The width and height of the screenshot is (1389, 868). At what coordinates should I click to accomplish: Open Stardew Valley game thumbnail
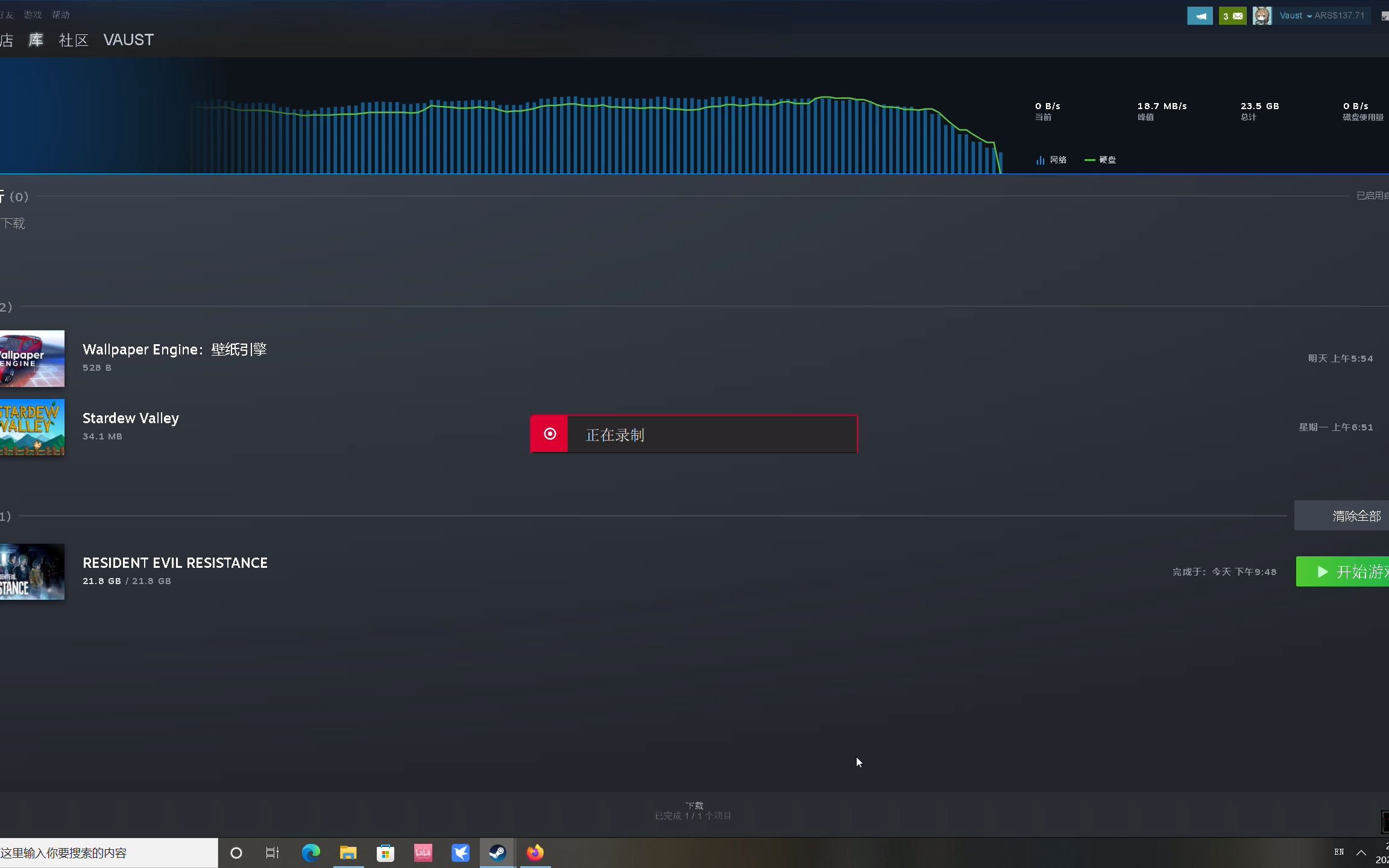[32, 427]
